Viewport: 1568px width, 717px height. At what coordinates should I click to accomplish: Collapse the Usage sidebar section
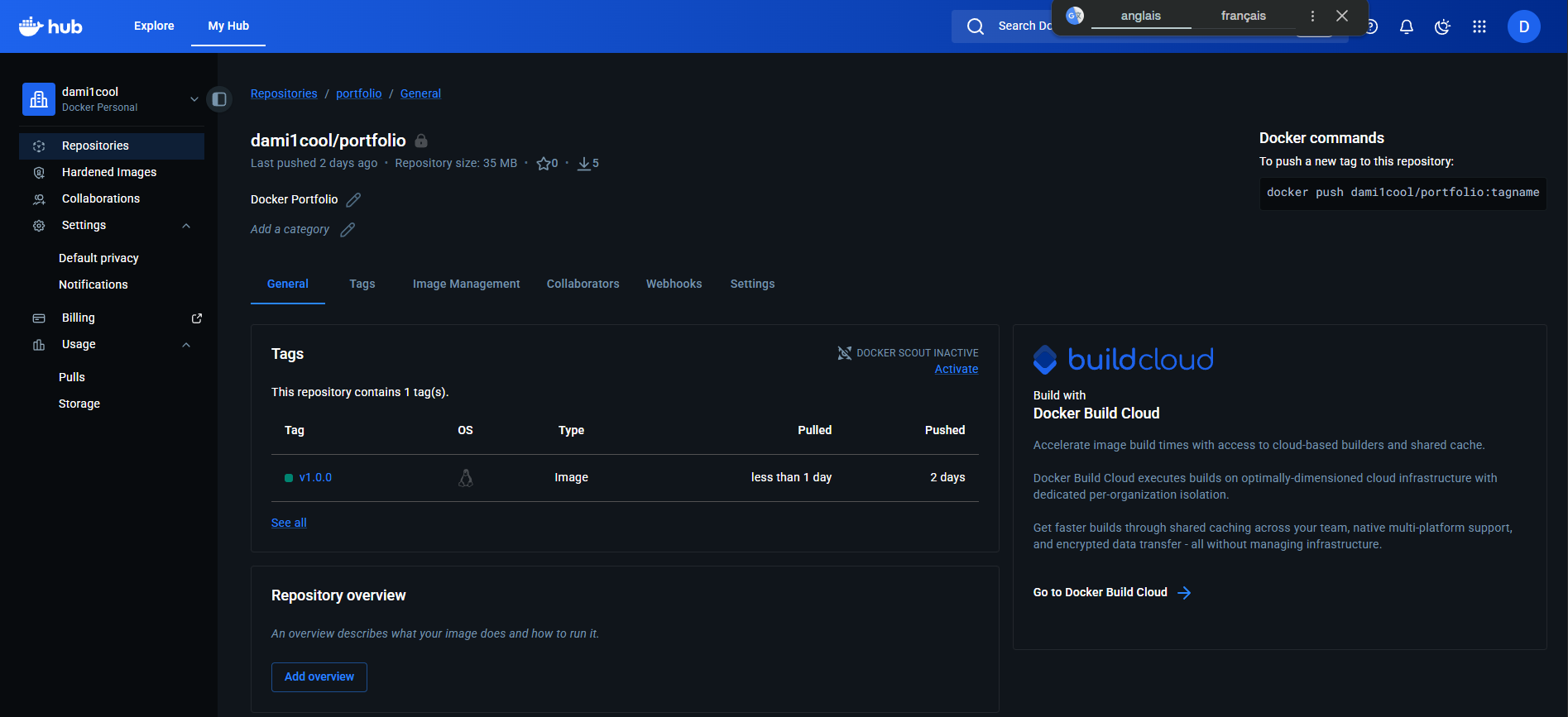click(186, 345)
